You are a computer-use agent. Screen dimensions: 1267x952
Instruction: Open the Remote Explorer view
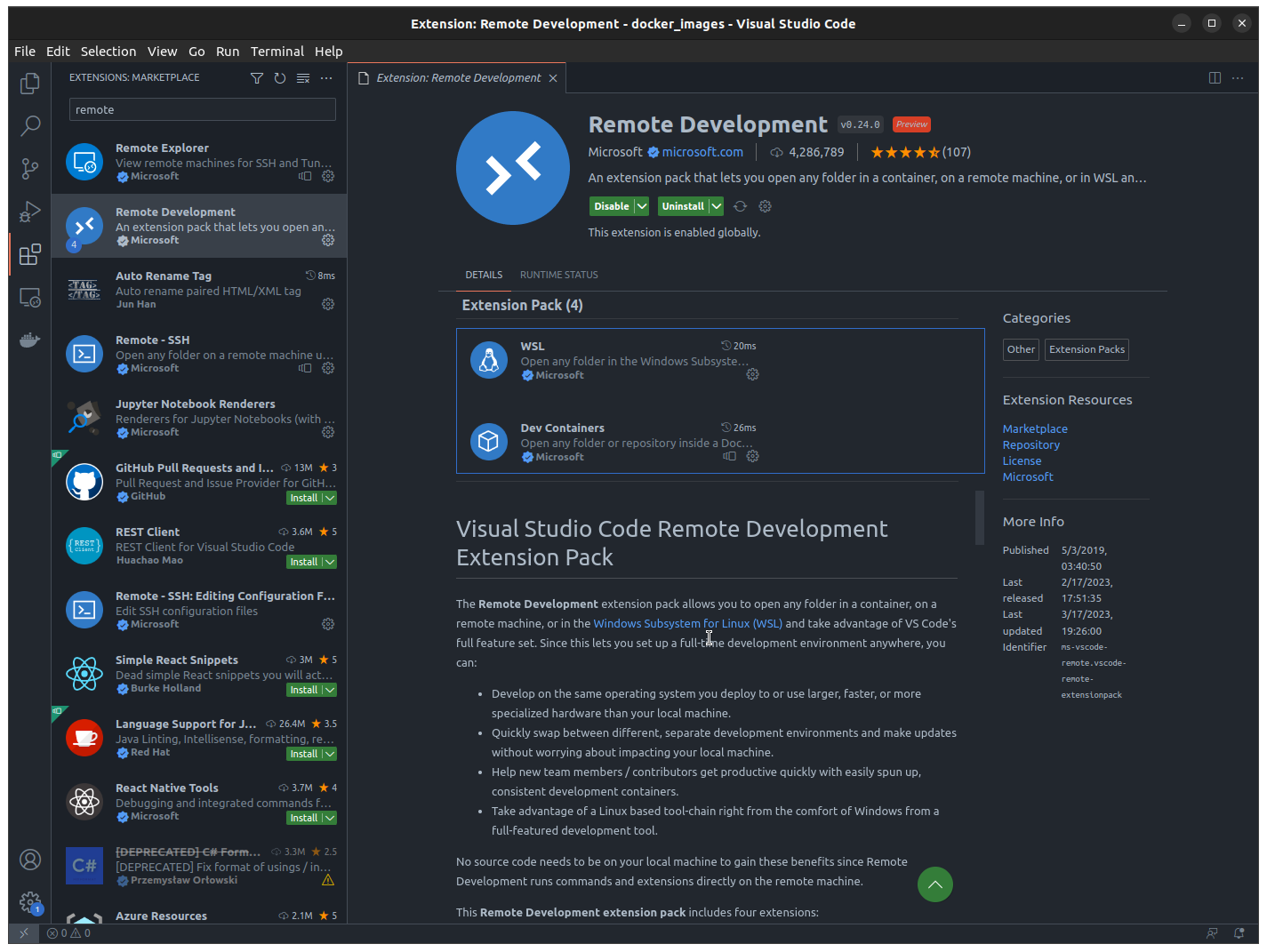(x=30, y=297)
